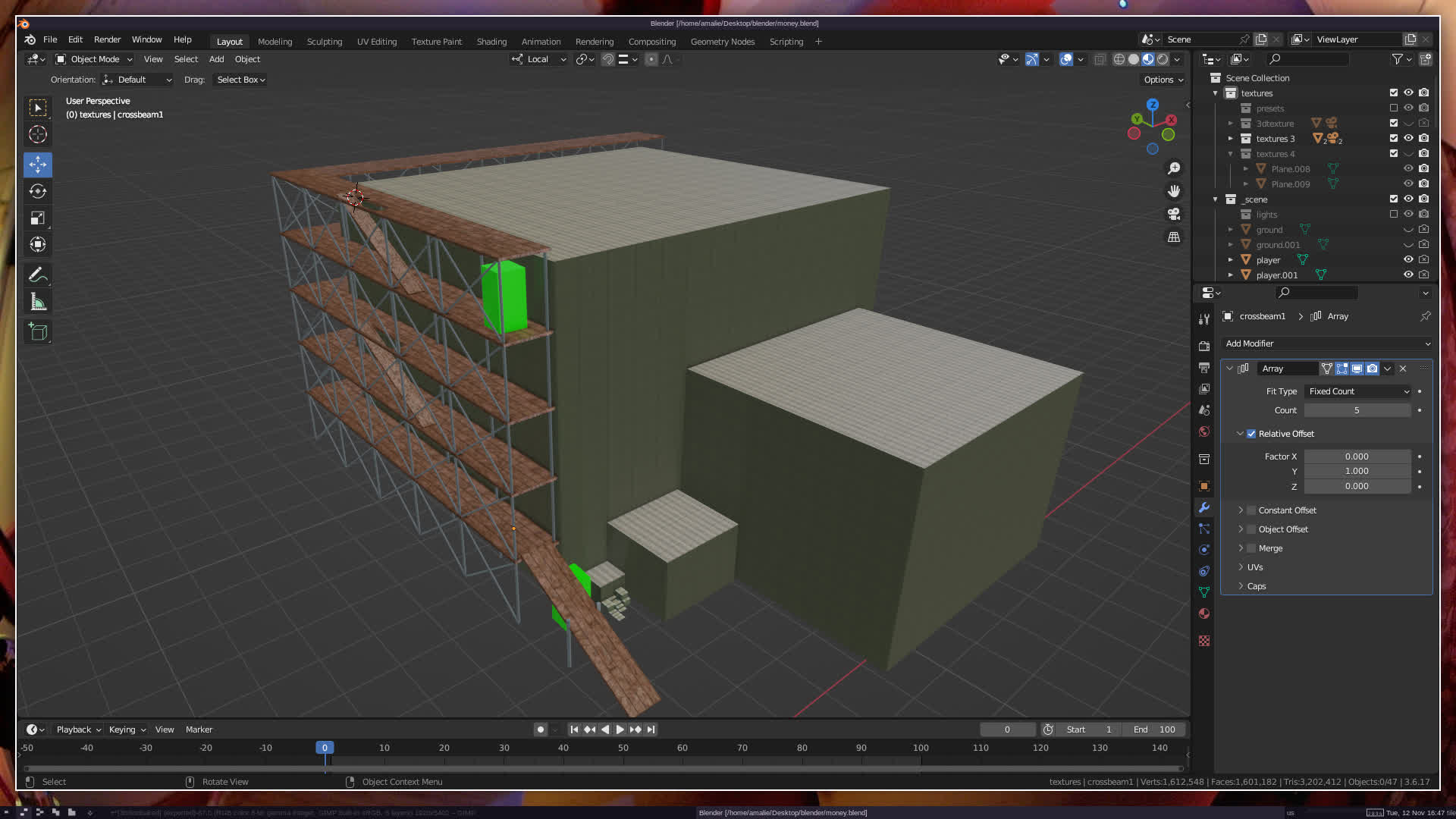Hide the player object in outliner

[x=1408, y=259]
